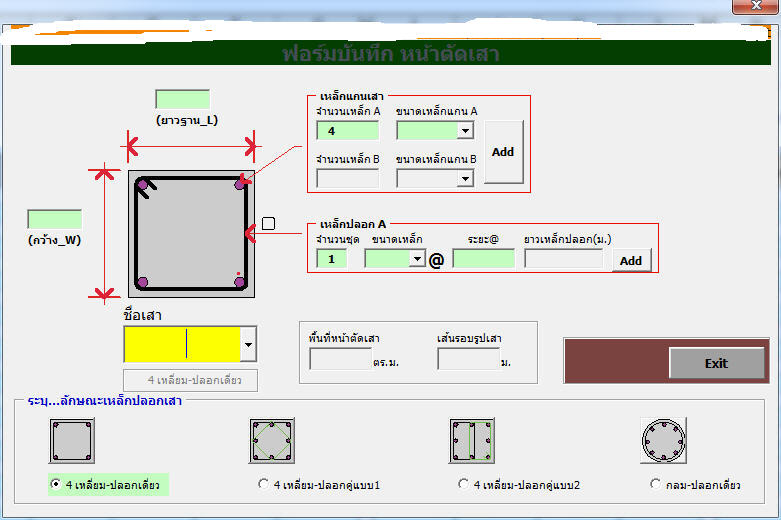Image resolution: width=781 pixels, height=520 pixels.
Task: Click Add button in เหล็กปลอก A group
Action: point(631,260)
